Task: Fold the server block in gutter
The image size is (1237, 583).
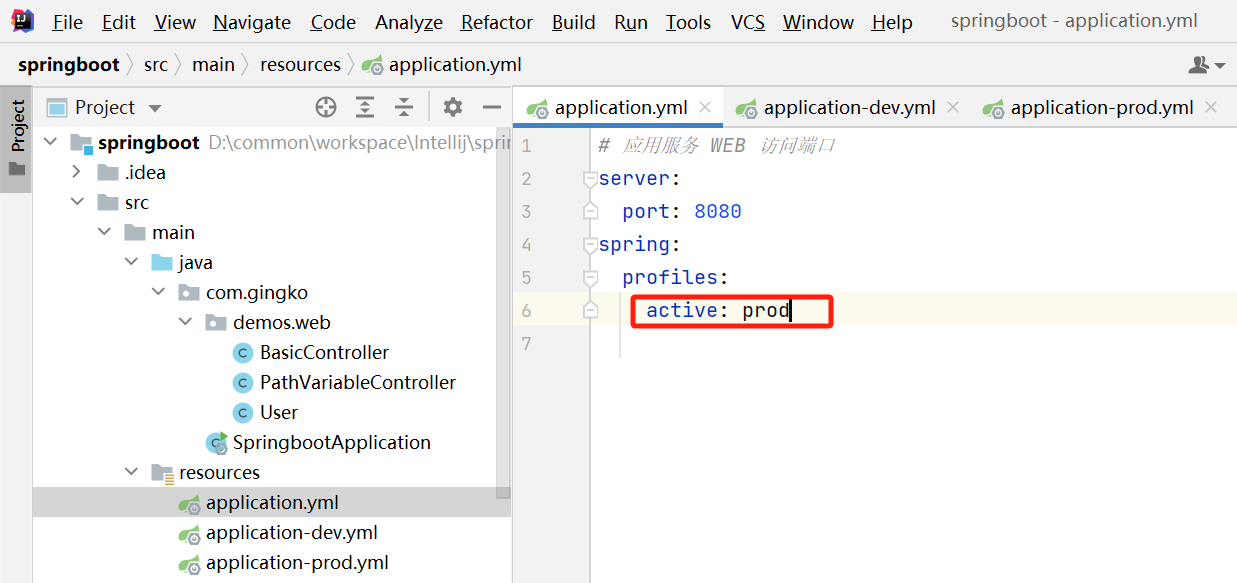Action: (590, 179)
